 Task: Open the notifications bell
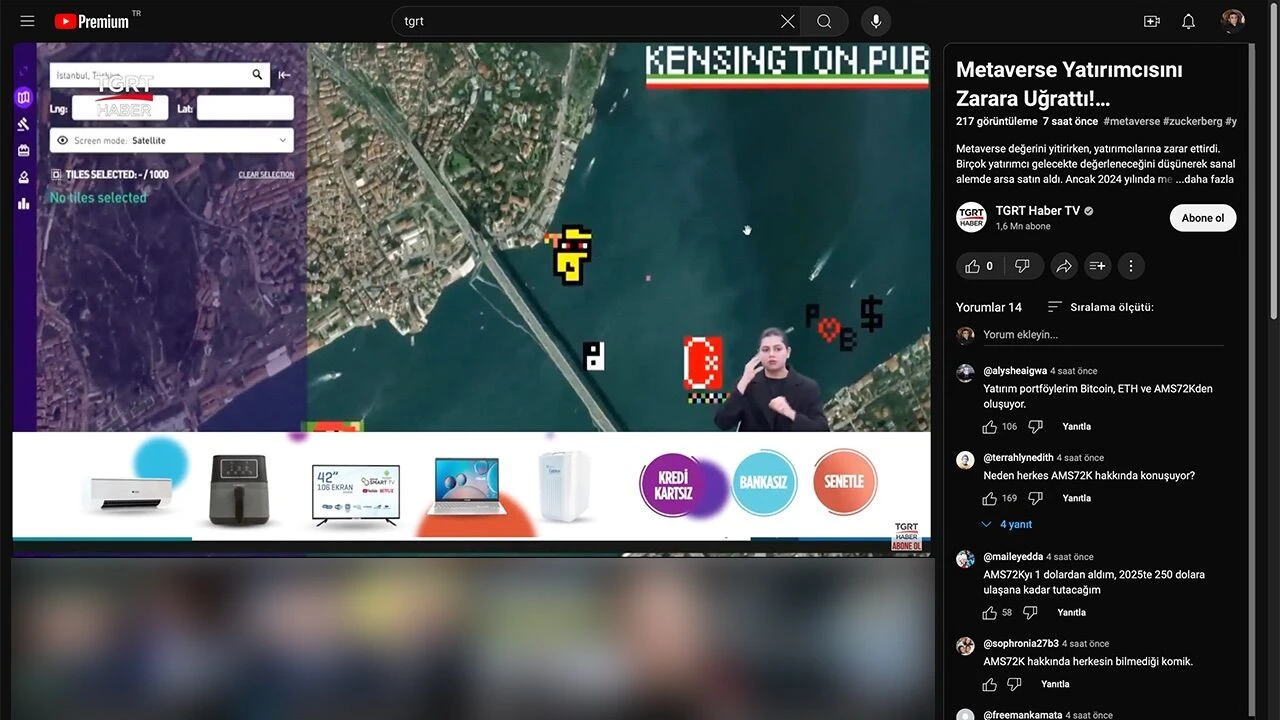1188,21
